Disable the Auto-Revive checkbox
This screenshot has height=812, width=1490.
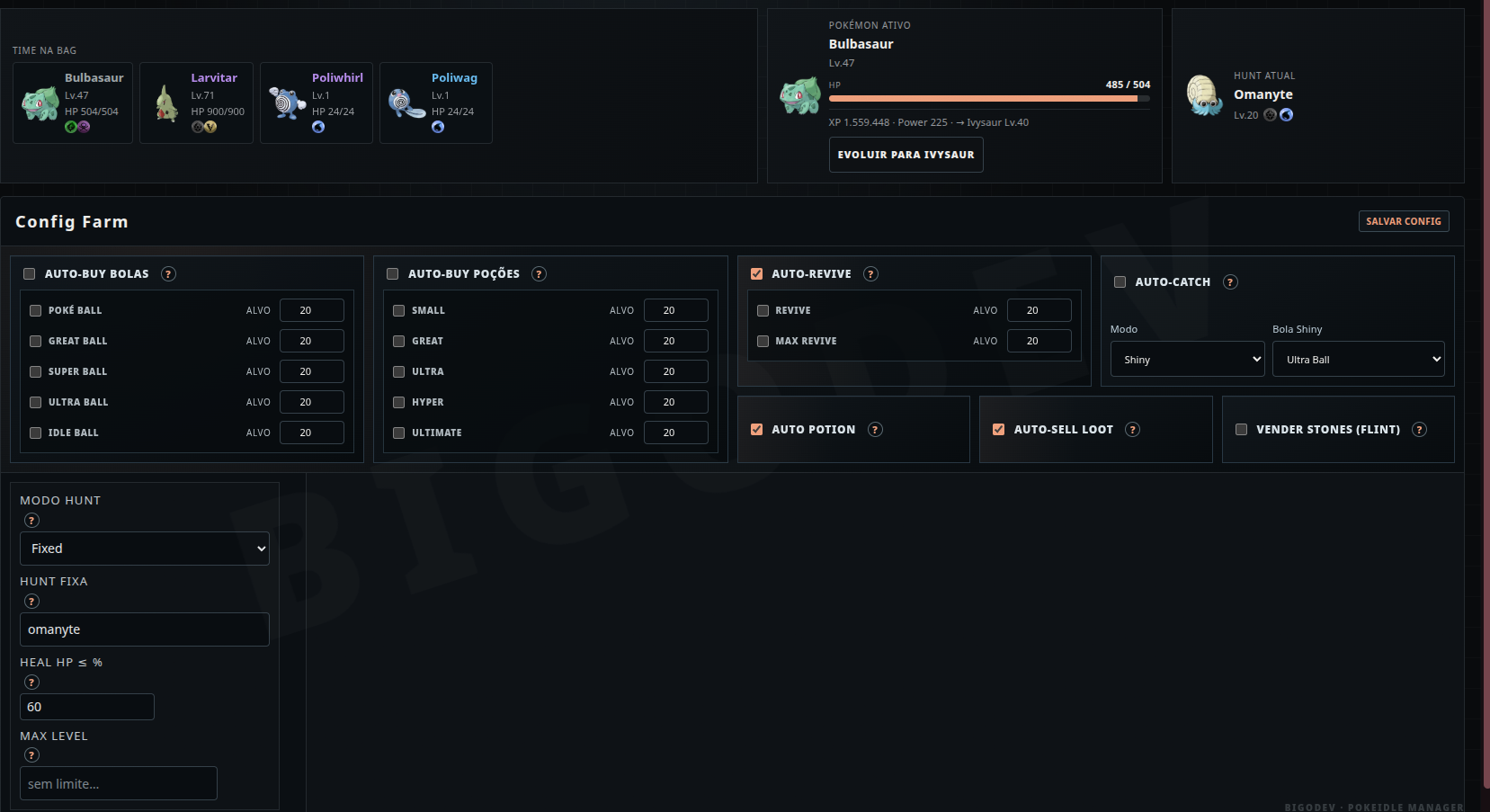[x=756, y=273]
